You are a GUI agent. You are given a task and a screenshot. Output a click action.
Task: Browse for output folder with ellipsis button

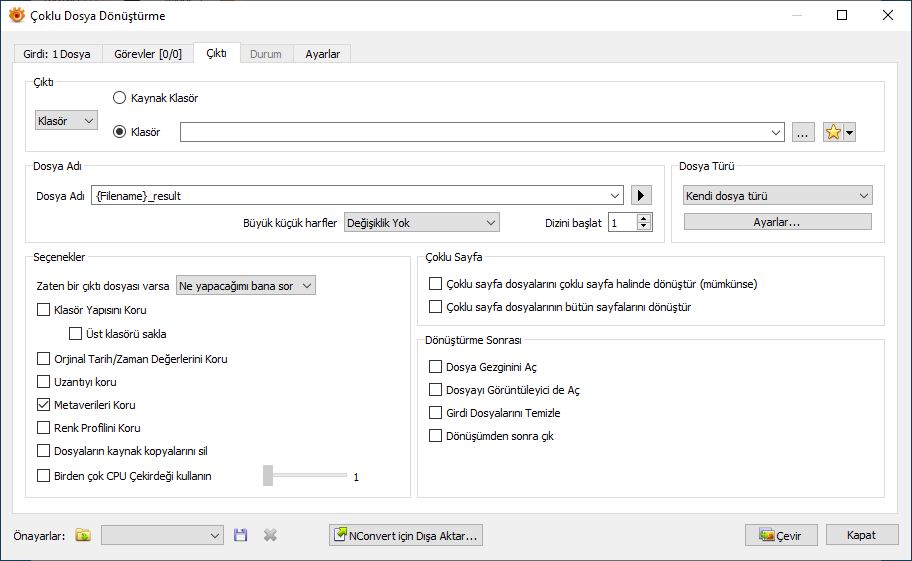point(803,132)
